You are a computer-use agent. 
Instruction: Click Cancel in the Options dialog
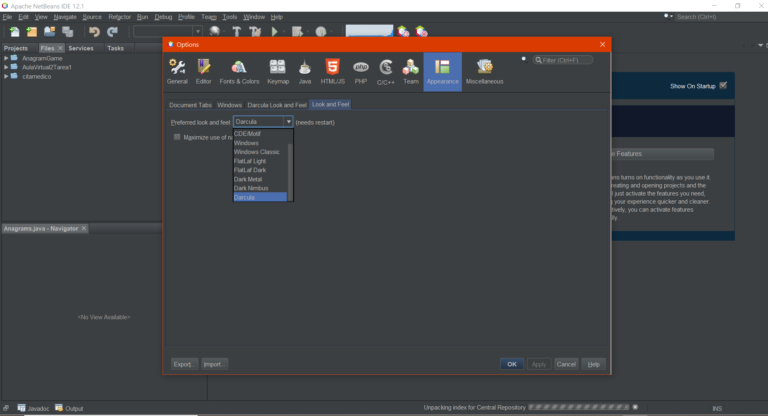(x=566, y=364)
